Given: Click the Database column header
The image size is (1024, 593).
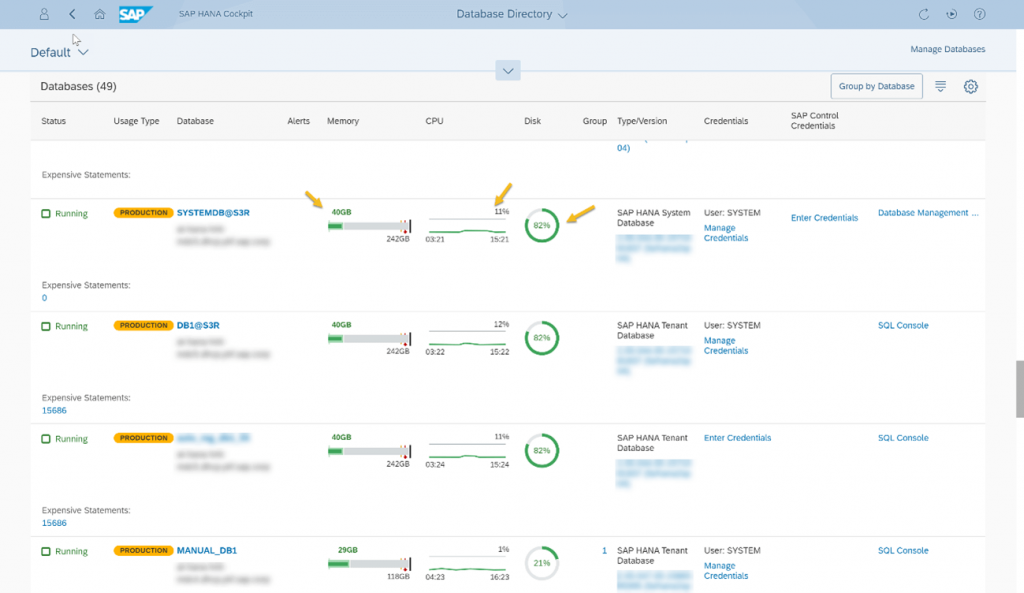Looking at the screenshot, I should (x=195, y=121).
